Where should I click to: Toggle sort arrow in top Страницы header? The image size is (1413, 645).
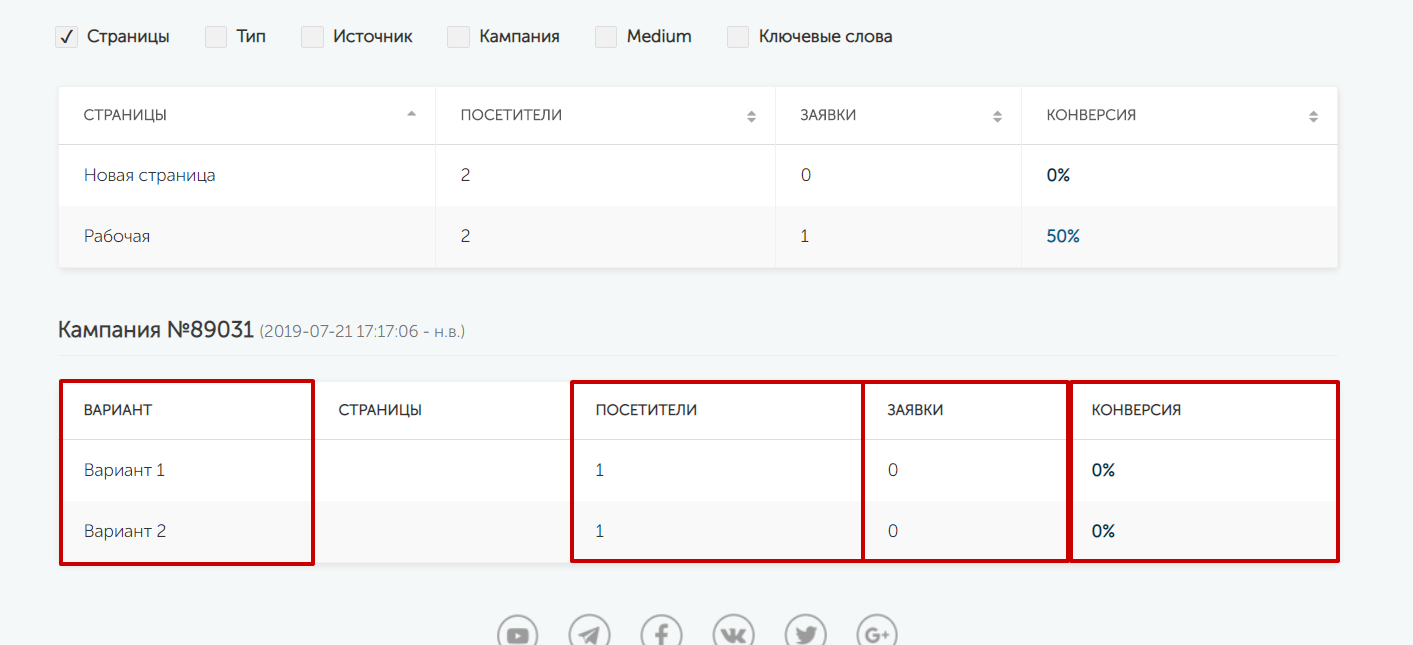pos(411,115)
